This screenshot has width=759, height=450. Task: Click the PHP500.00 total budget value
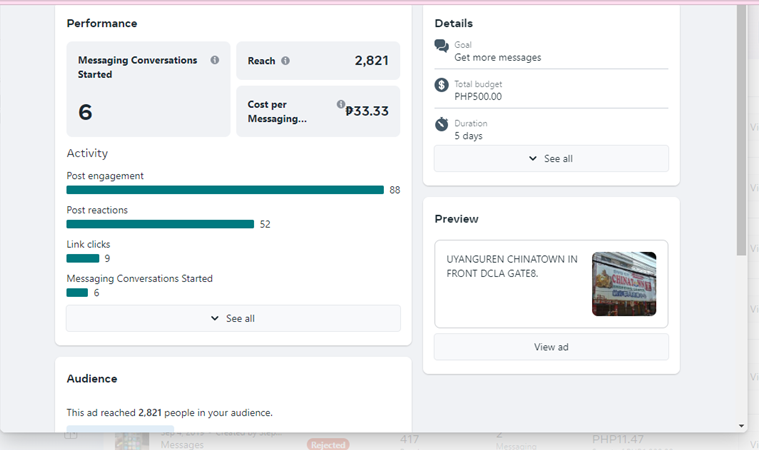click(x=478, y=96)
